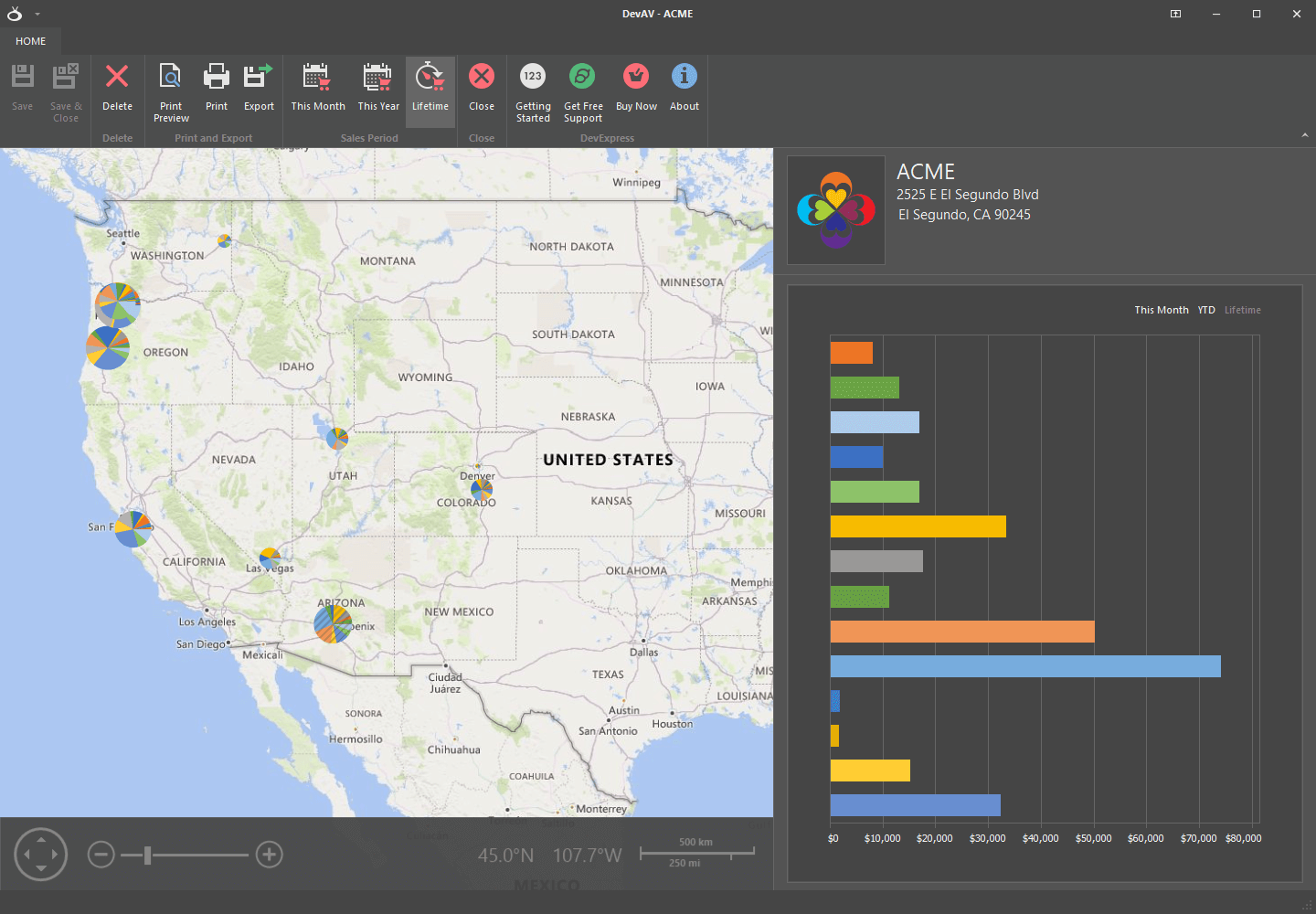Open the HOME ribbon tab

30,41
